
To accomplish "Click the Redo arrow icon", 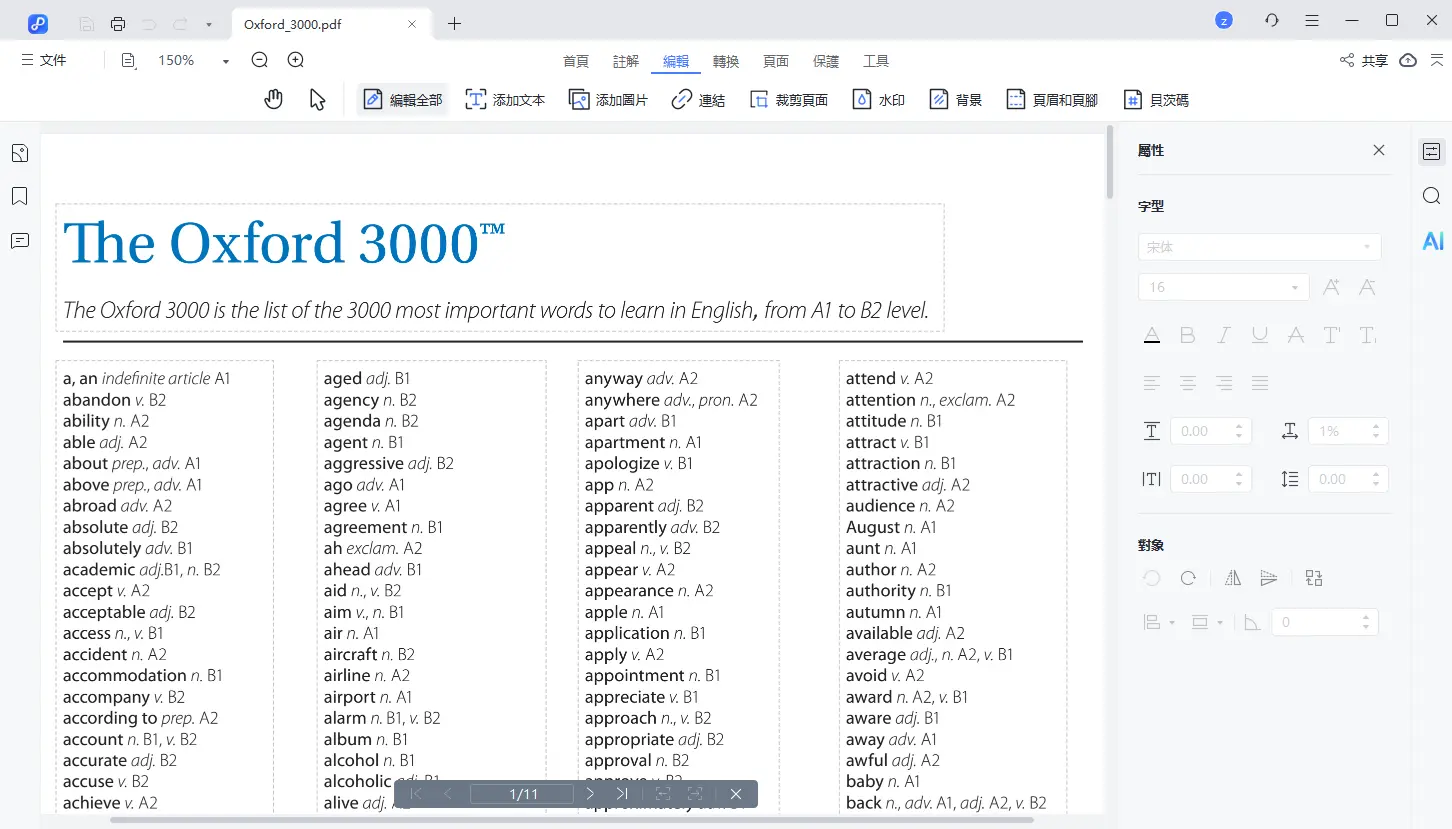I will pyautogui.click(x=180, y=23).
